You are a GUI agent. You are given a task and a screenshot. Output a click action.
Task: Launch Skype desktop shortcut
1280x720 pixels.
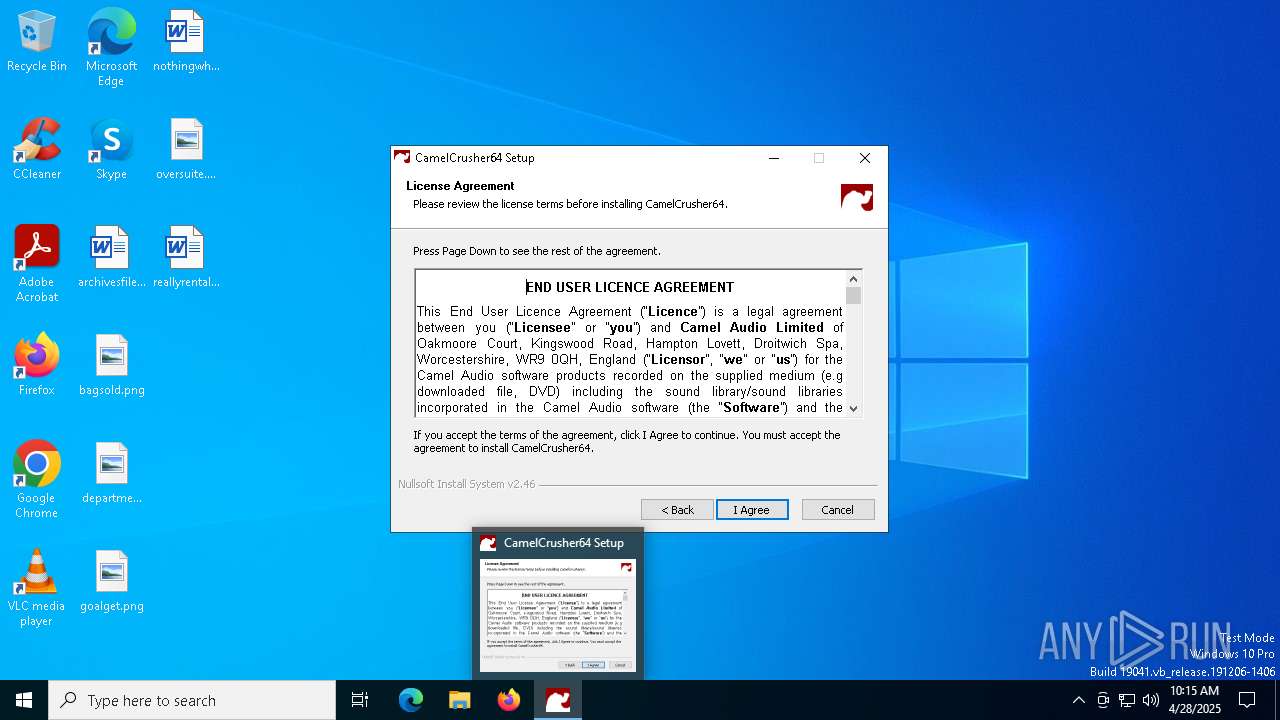(111, 150)
